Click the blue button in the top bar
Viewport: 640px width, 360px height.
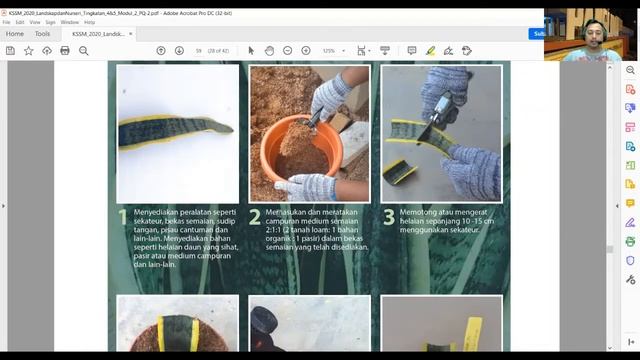[x=536, y=33]
